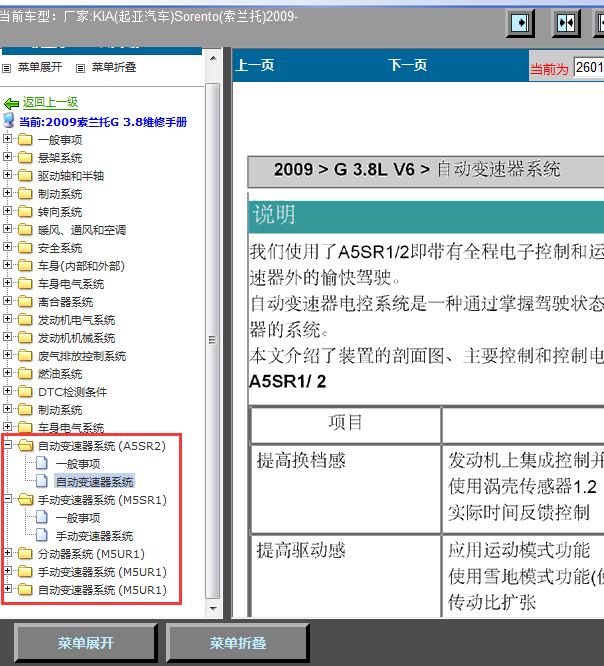Click the folder icon of 暖风、通风和空调
Viewport: 604px width, 666px height.
(25, 229)
